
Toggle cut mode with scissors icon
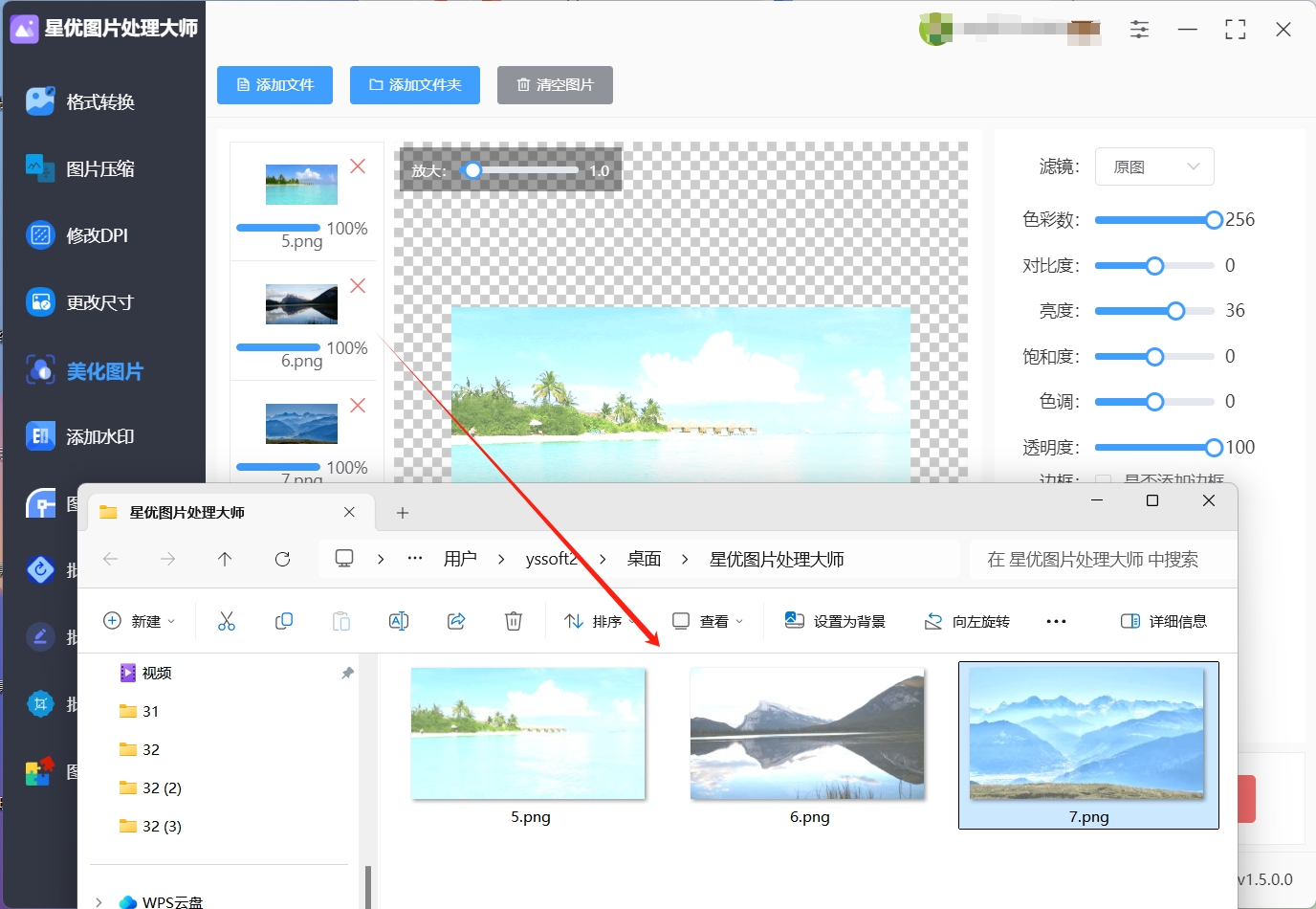[x=227, y=620]
